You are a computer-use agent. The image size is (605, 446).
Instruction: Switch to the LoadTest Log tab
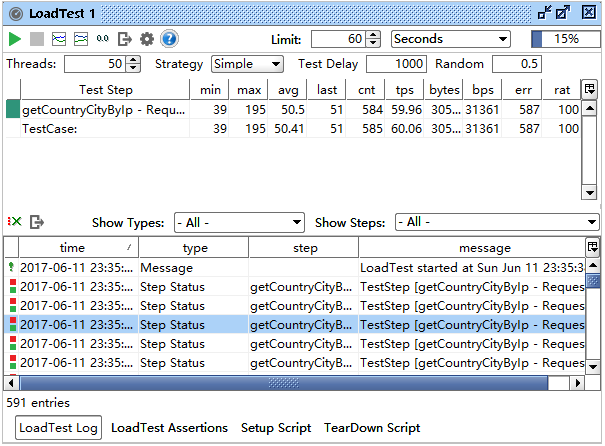tap(58, 427)
